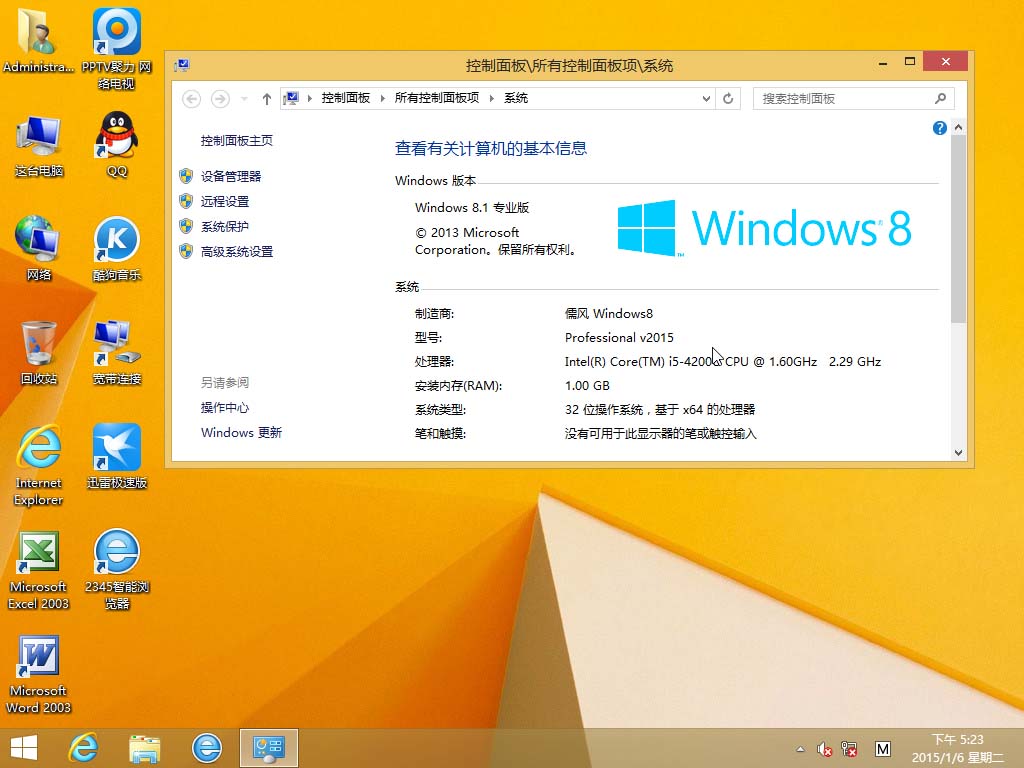Click the muted volume tray icon
The width and height of the screenshot is (1024, 768).
(x=824, y=749)
